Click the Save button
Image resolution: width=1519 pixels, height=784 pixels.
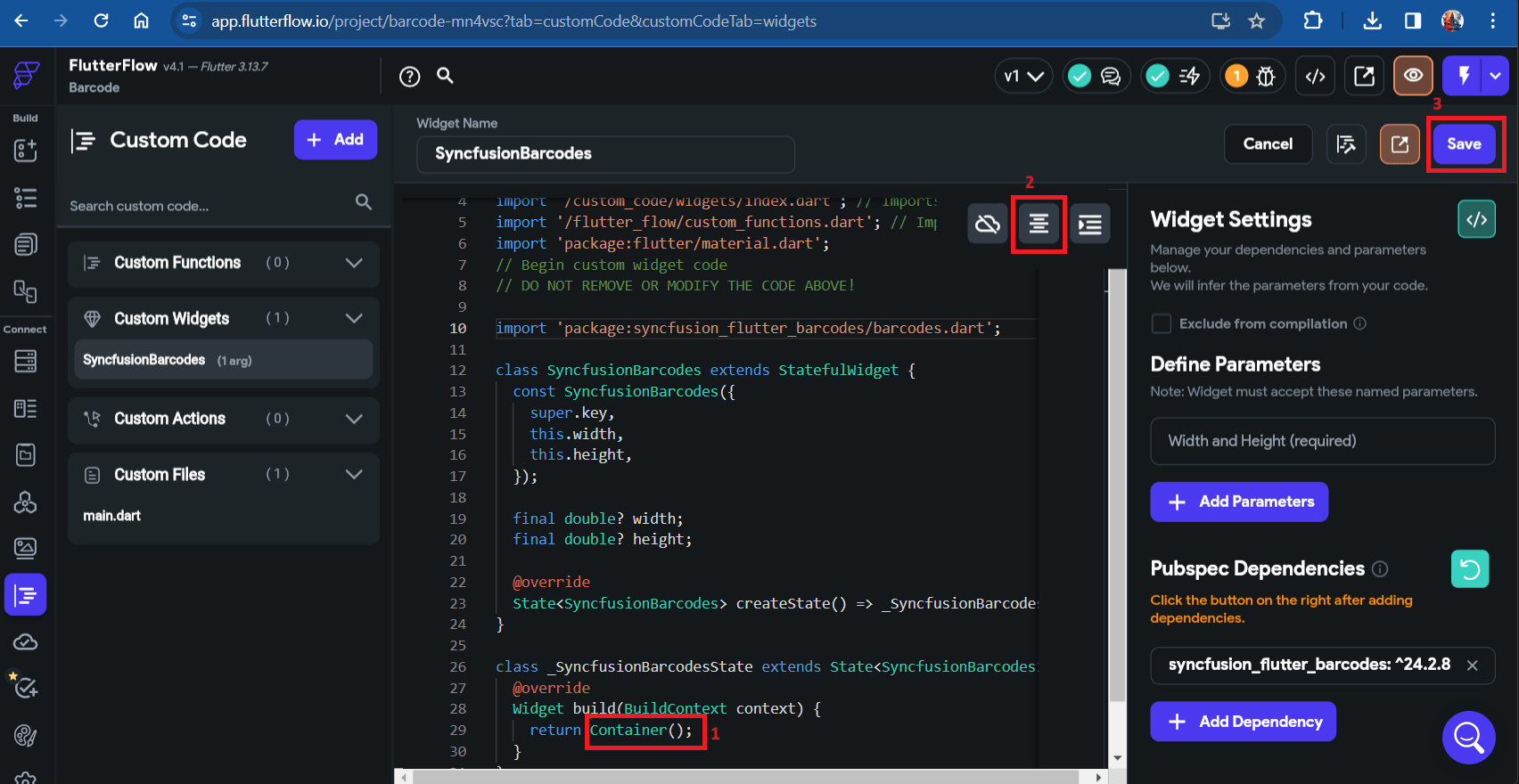click(x=1464, y=144)
